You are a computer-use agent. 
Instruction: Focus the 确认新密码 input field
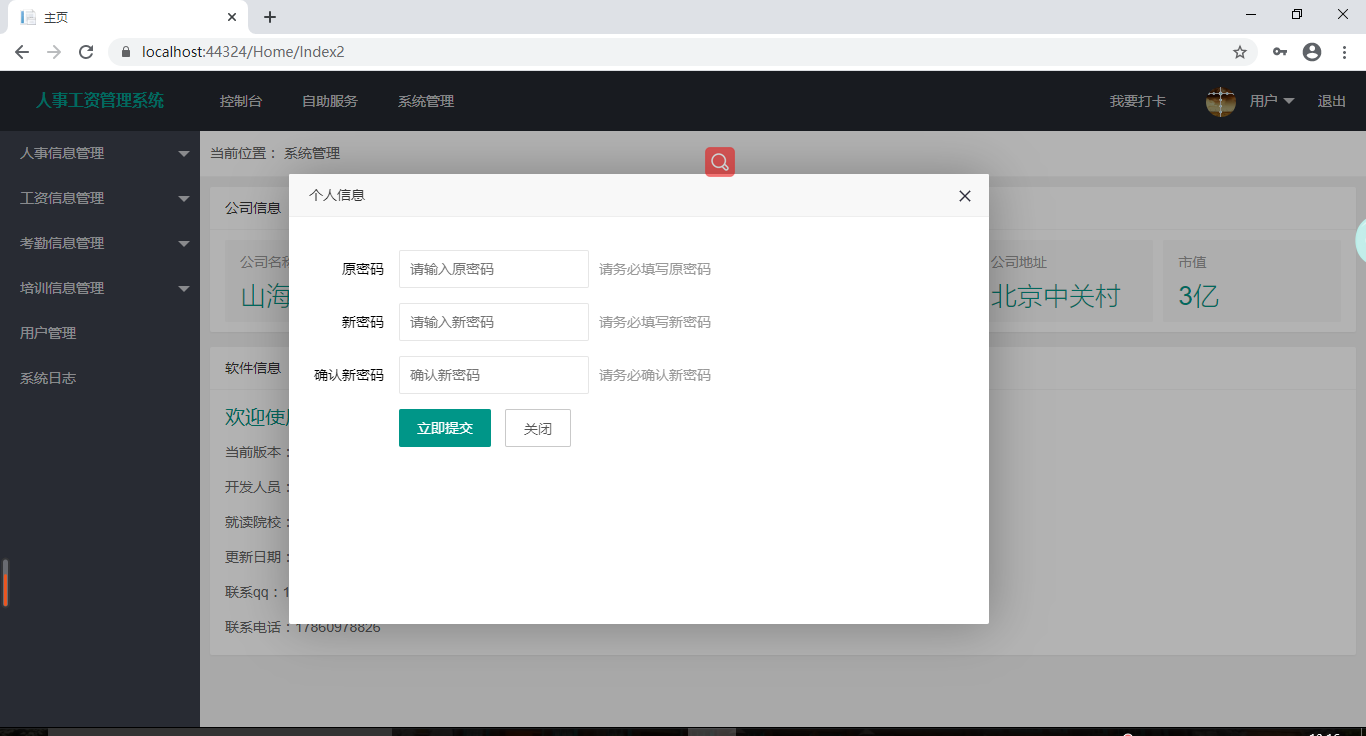(x=494, y=375)
